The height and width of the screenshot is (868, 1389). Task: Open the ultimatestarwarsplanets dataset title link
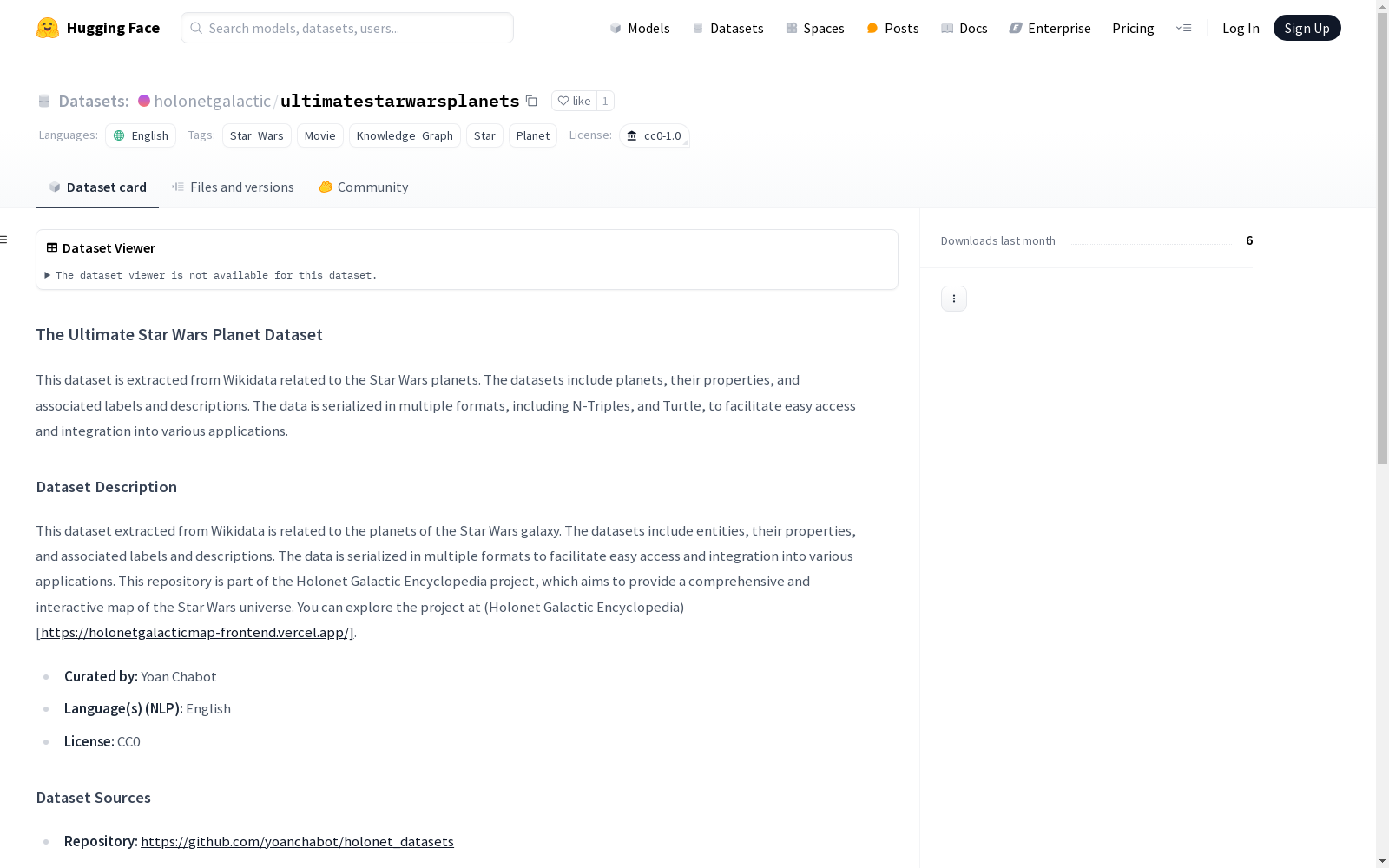399,101
